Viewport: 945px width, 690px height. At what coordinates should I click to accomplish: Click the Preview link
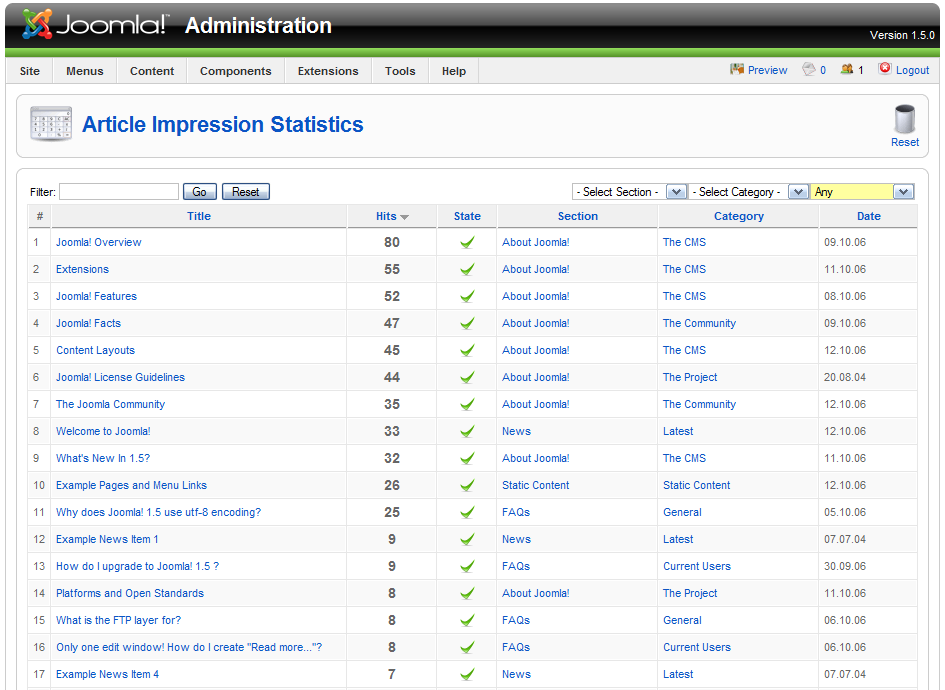point(767,70)
